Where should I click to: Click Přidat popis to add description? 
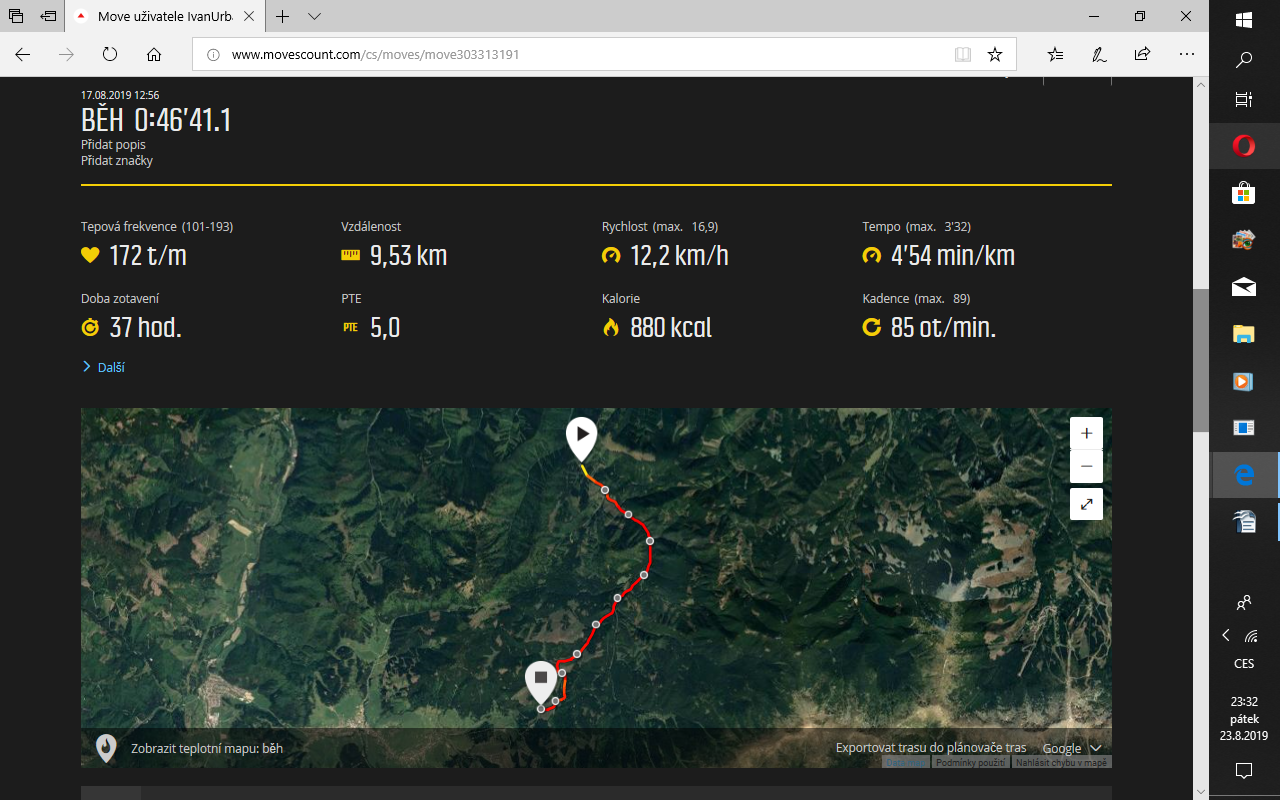pyautogui.click(x=113, y=145)
